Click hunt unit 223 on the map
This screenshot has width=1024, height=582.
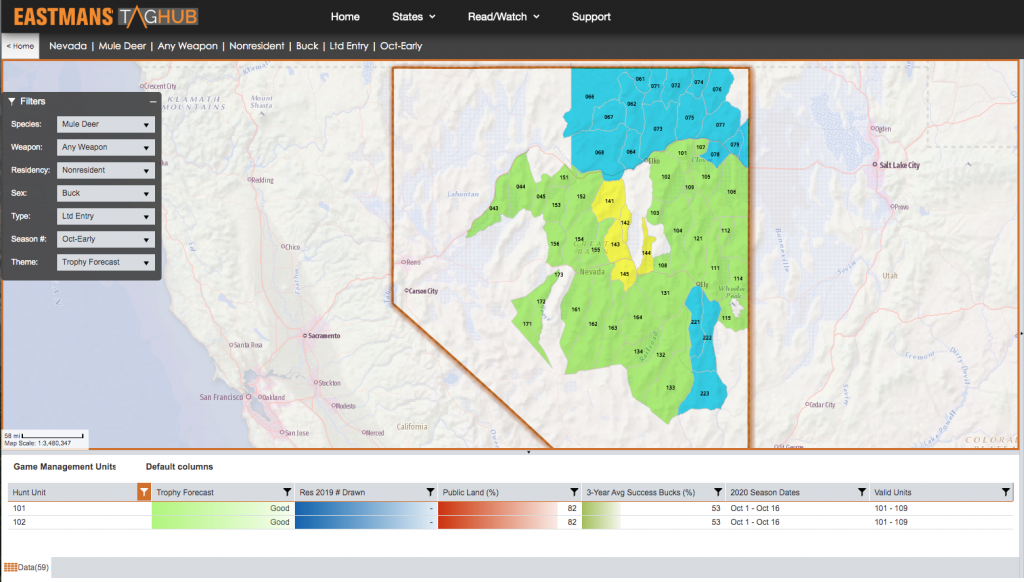[704, 393]
